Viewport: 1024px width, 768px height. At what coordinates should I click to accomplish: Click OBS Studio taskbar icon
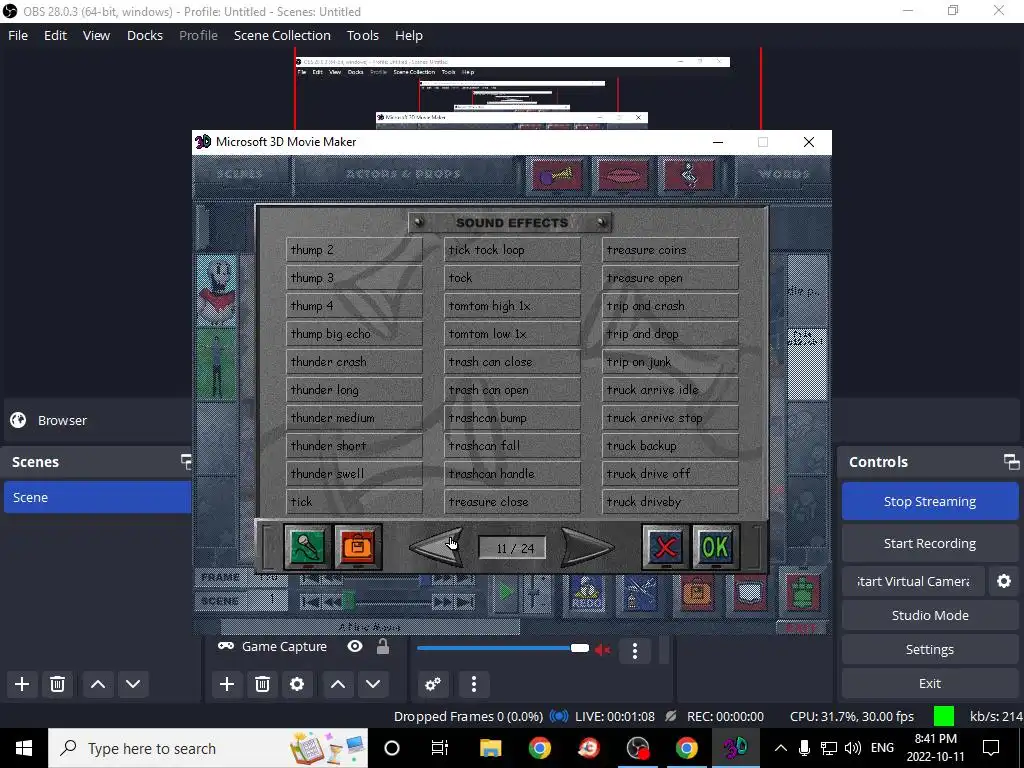tap(637, 748)
